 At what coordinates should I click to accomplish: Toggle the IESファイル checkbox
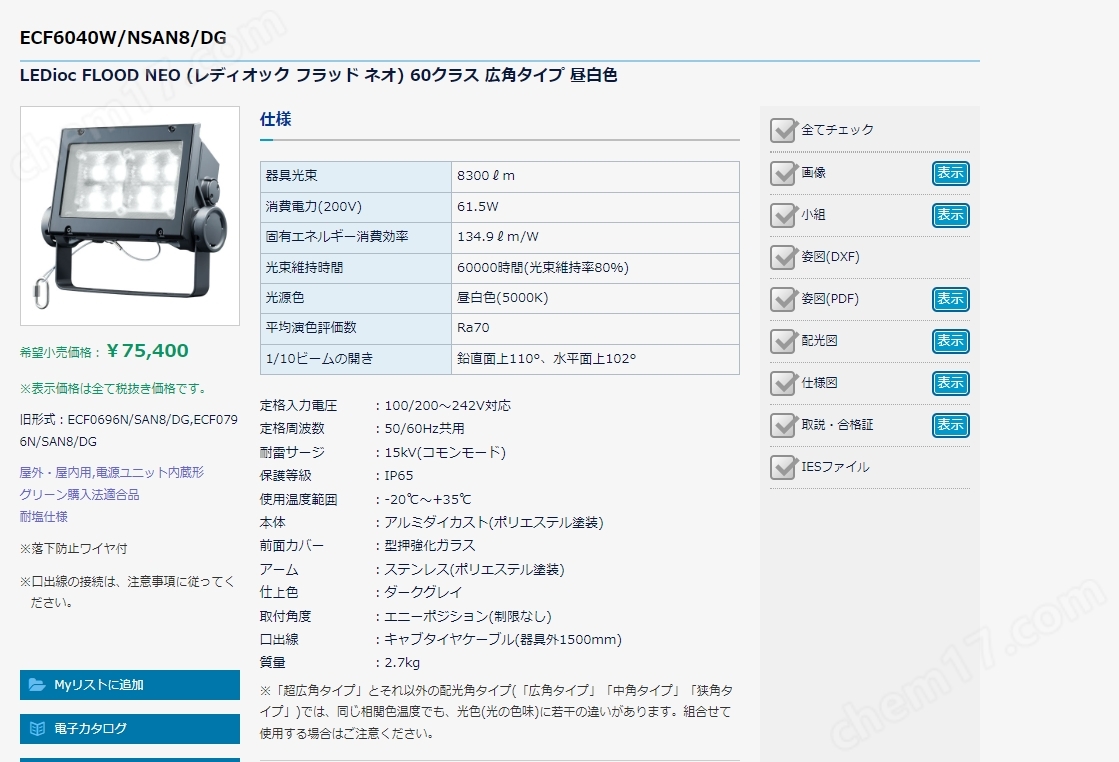783,467
